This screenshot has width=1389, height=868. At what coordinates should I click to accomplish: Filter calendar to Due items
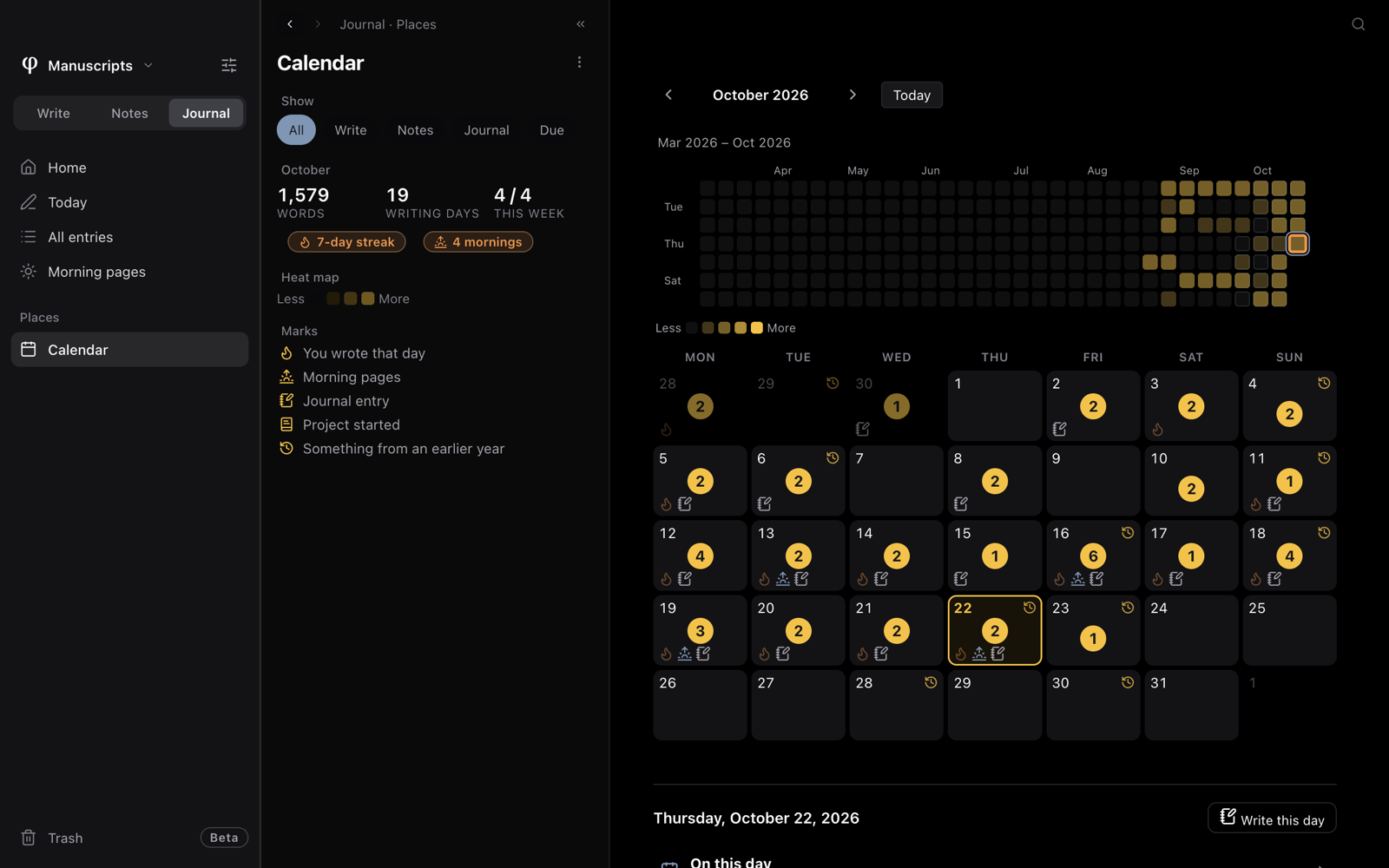[552, 130]
